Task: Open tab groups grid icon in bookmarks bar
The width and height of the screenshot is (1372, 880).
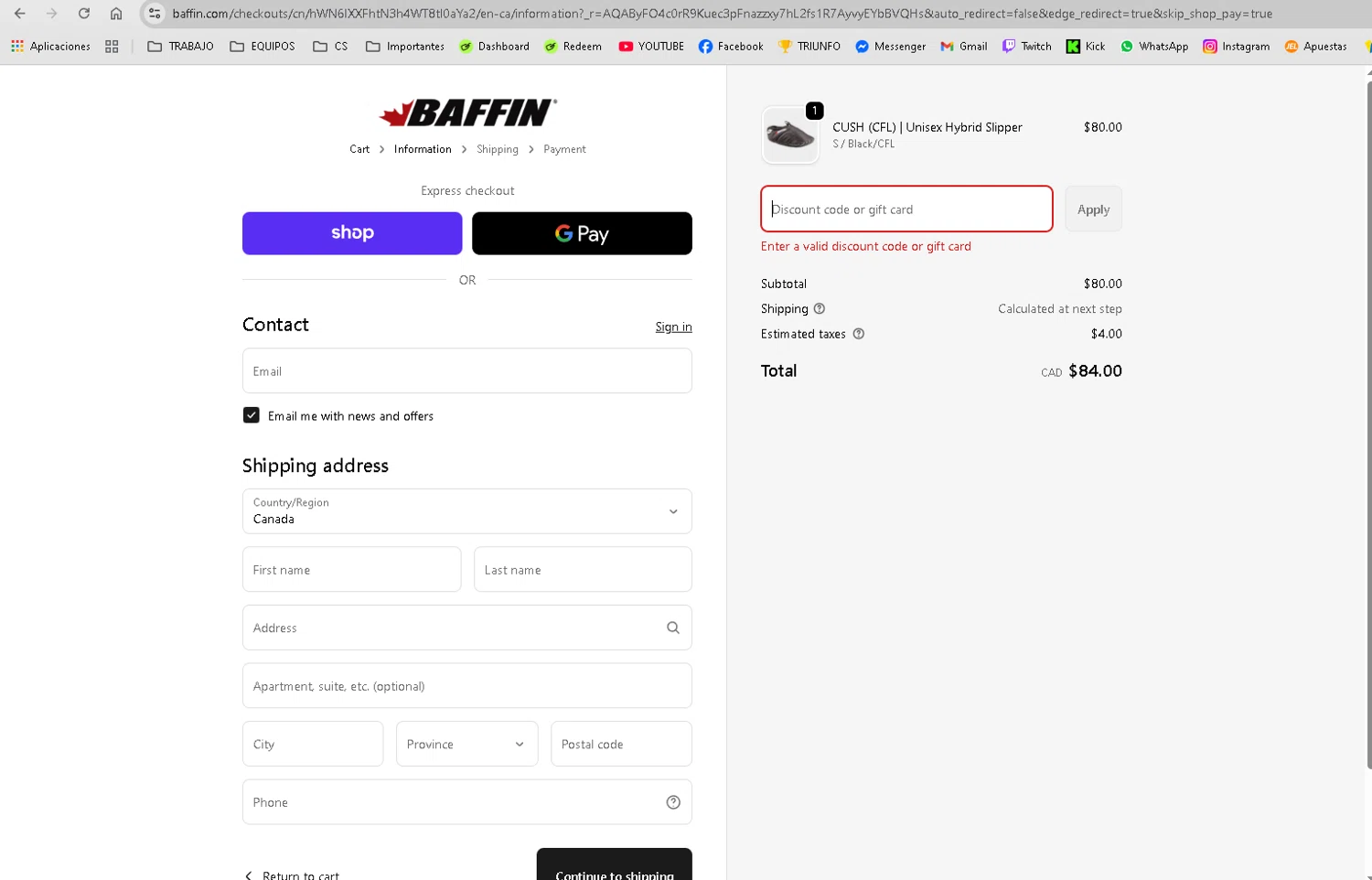Action: [x=112, y=46]
